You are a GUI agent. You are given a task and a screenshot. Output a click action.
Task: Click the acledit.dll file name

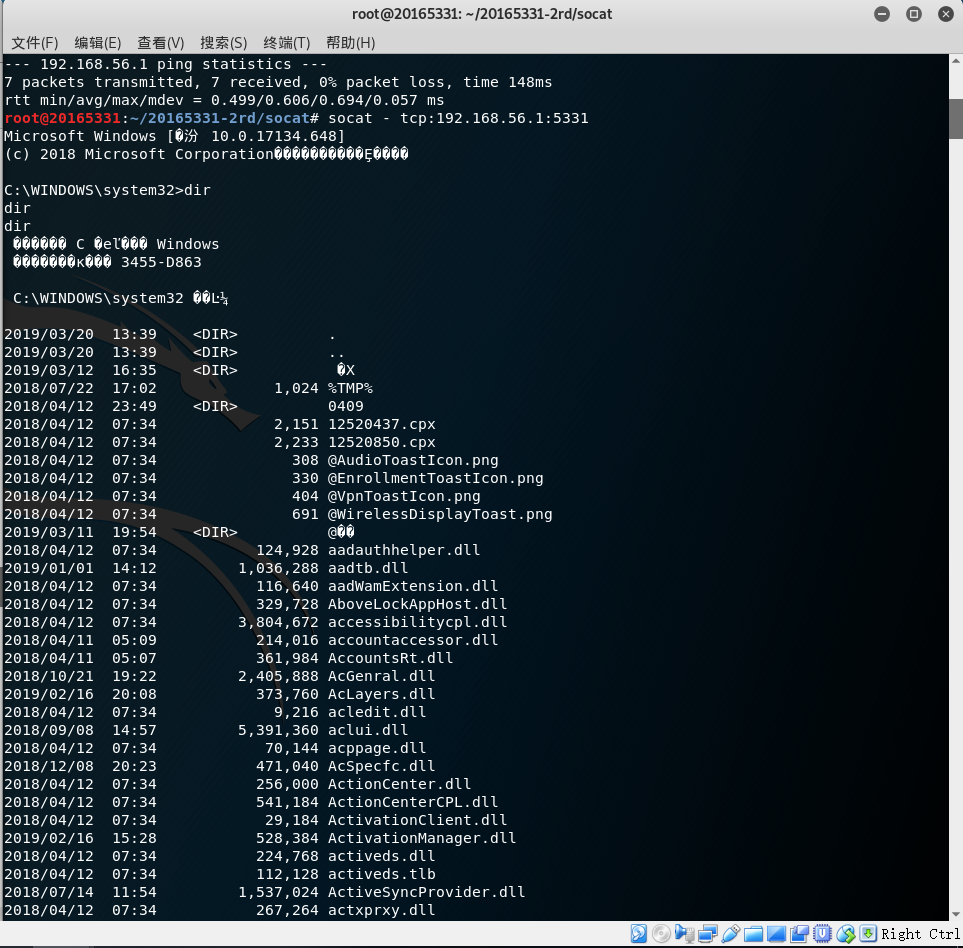point(377,712)
